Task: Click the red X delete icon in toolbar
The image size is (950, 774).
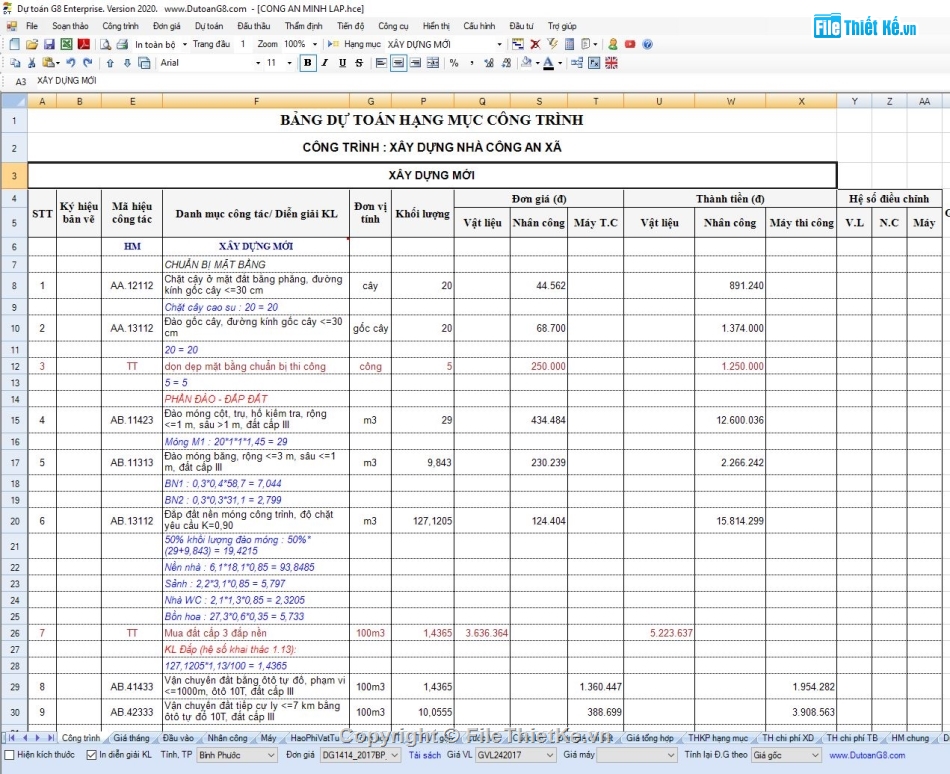Action: coord(535,44)
